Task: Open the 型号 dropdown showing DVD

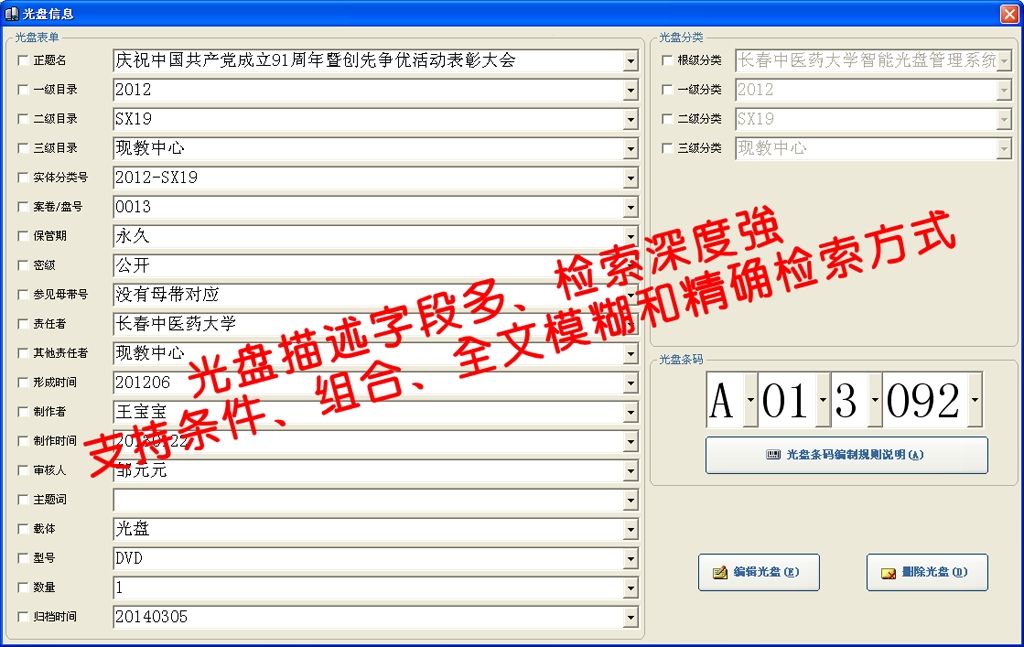Action: point(630,559)
